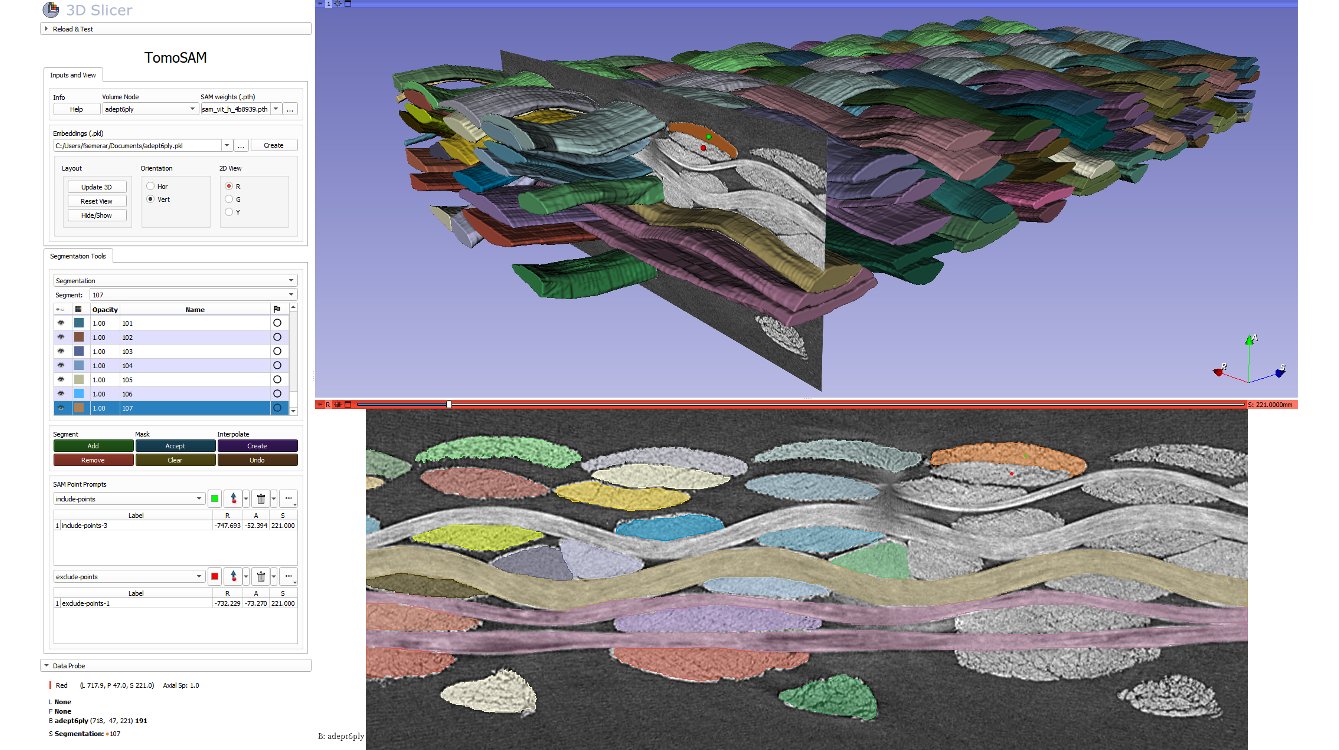The height and width of the screenshot is (750, 1339).
Task: Click the browse button next to SAM weights
Action: coord(290,108)
